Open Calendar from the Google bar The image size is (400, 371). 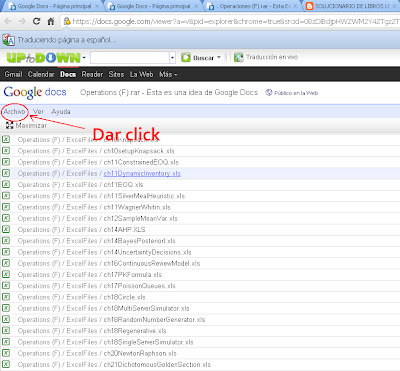[x=41, y=74]
